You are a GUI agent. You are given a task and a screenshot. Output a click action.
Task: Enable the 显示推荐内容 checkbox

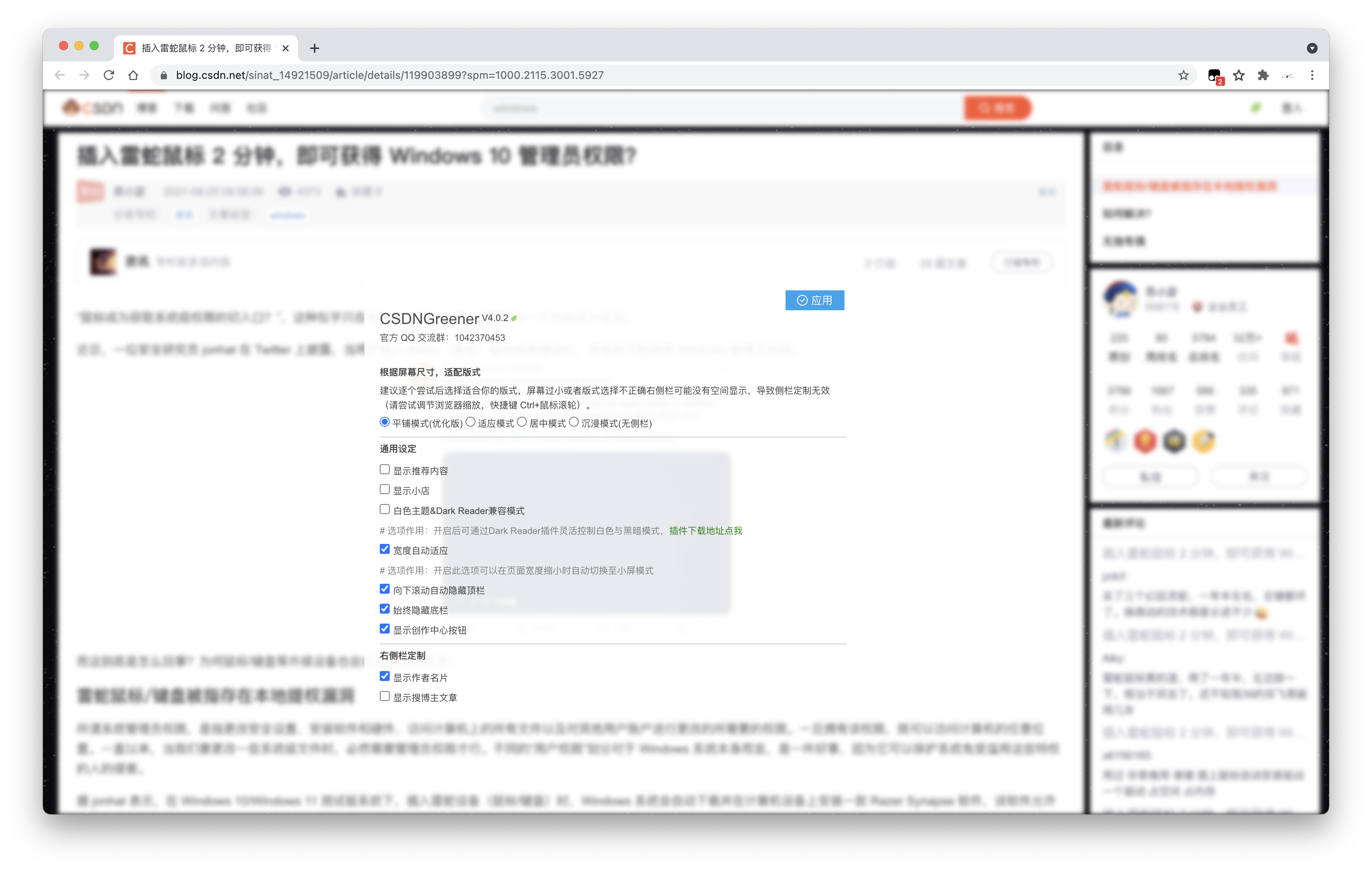pos(384,469)
